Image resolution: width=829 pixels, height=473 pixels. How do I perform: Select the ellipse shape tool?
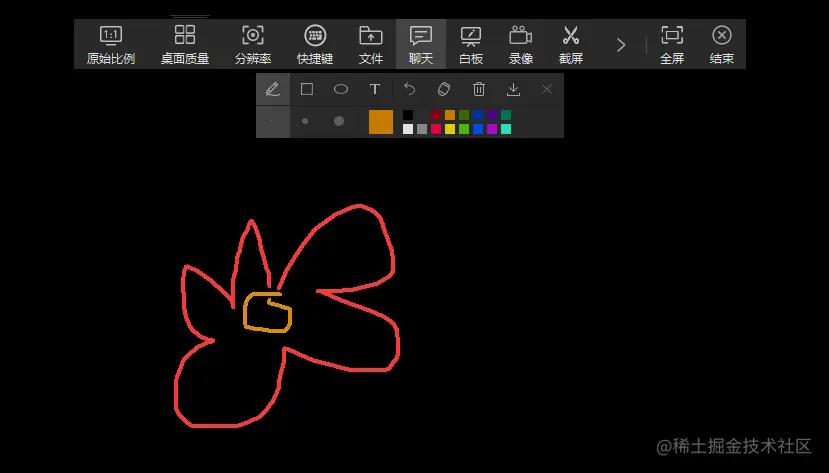(341, 89)
